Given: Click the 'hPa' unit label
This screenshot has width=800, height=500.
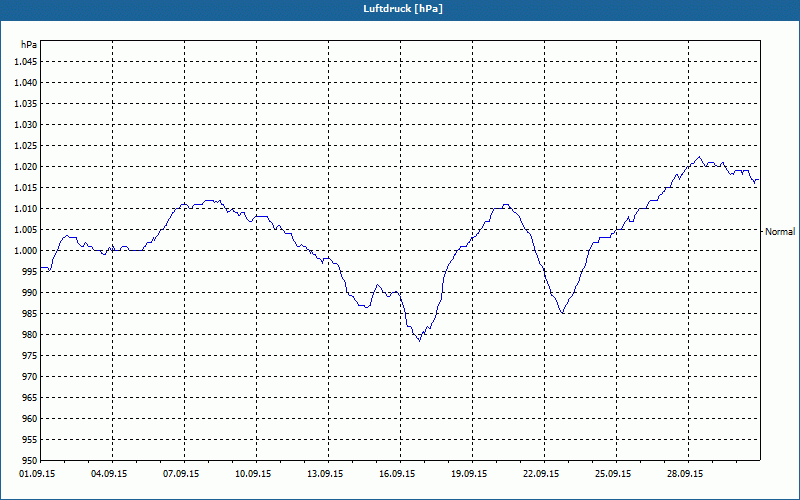Looking at the screenshot, I should [x=29, y=45].
